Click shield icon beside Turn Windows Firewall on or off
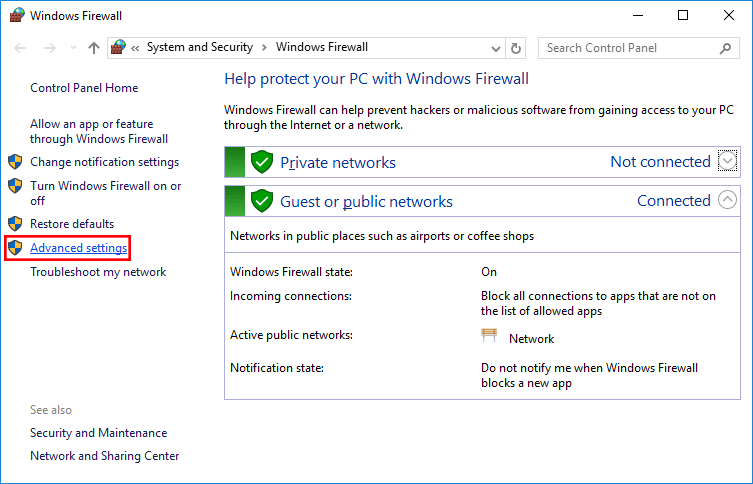This screenshot has height=484, width=753. click(x=15, y=186)
